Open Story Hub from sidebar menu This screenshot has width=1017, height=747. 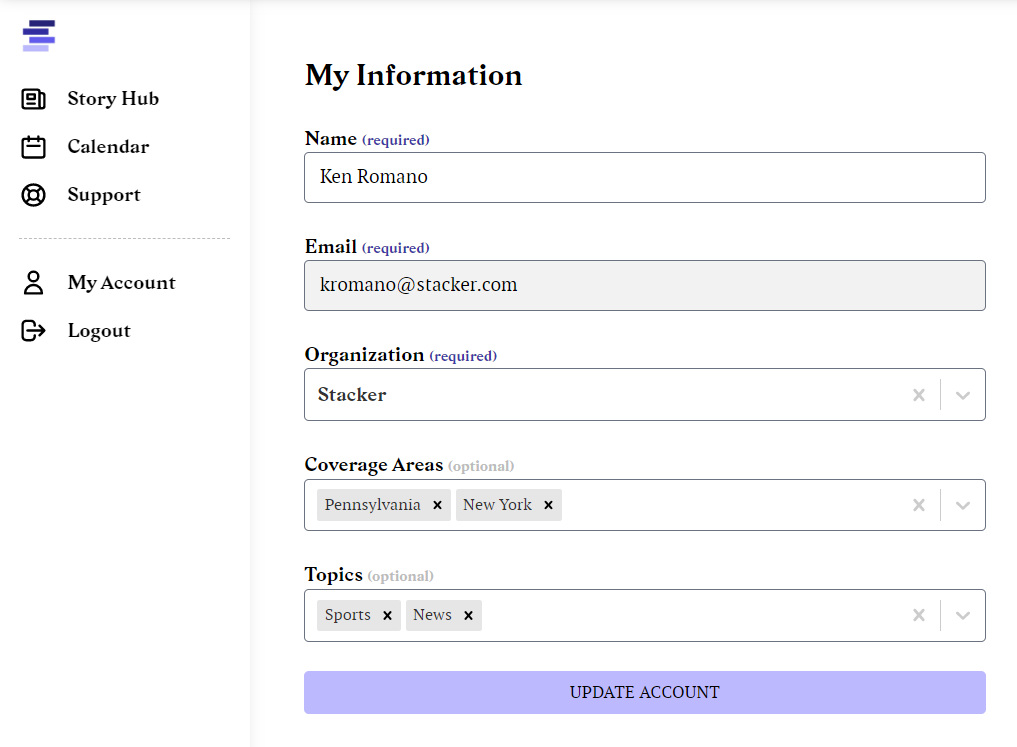click(113, 99)
